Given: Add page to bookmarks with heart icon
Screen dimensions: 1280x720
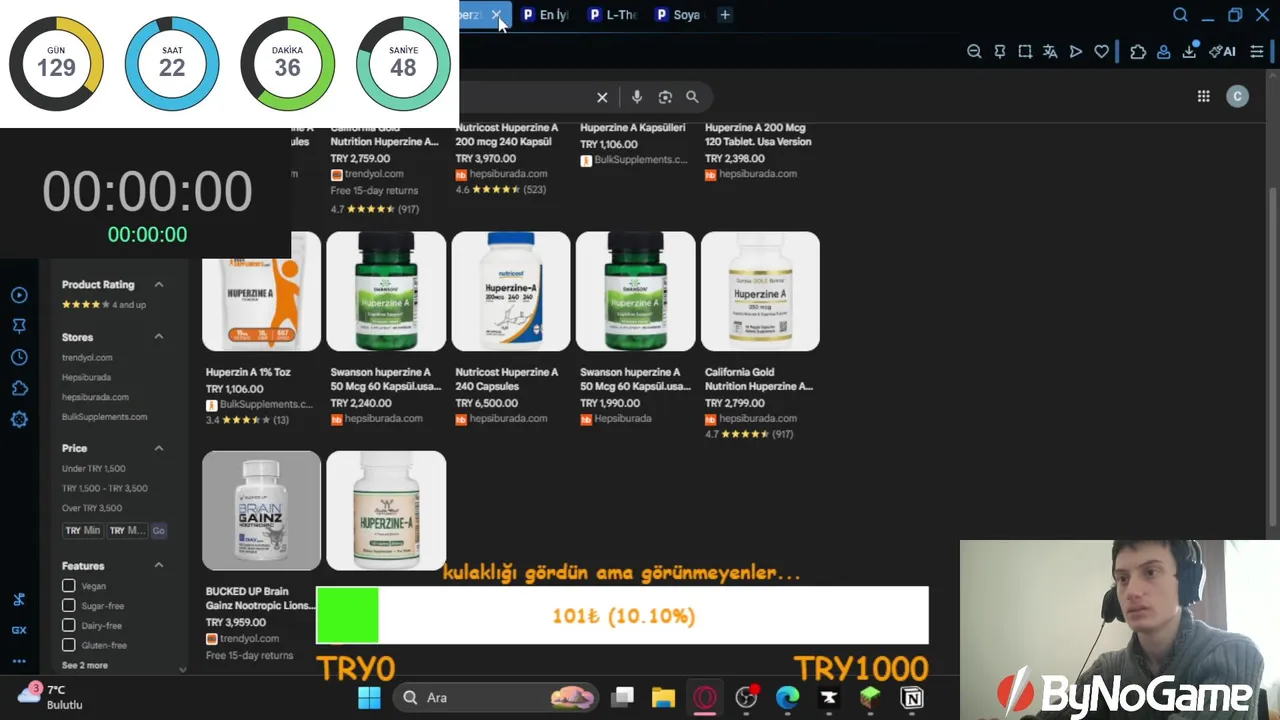Looking at the screenshot, I should [x=1101, y=52].
